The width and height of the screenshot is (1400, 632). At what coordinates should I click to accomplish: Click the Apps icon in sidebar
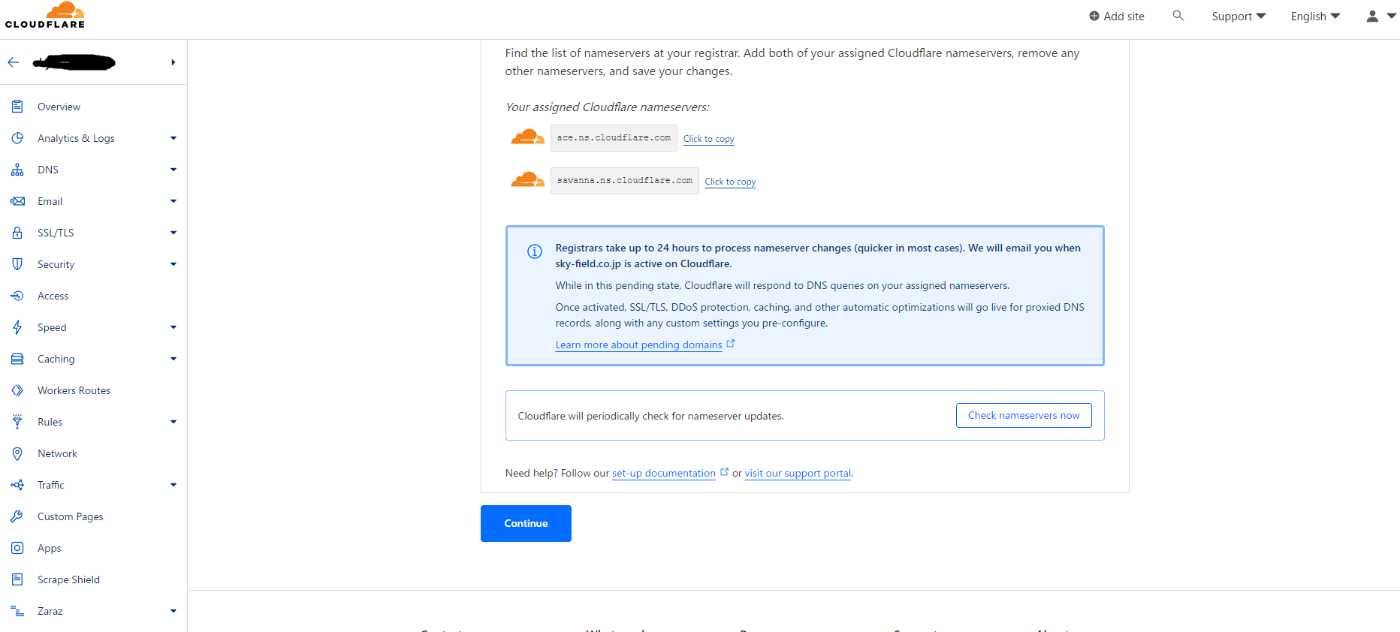point(17,548)
